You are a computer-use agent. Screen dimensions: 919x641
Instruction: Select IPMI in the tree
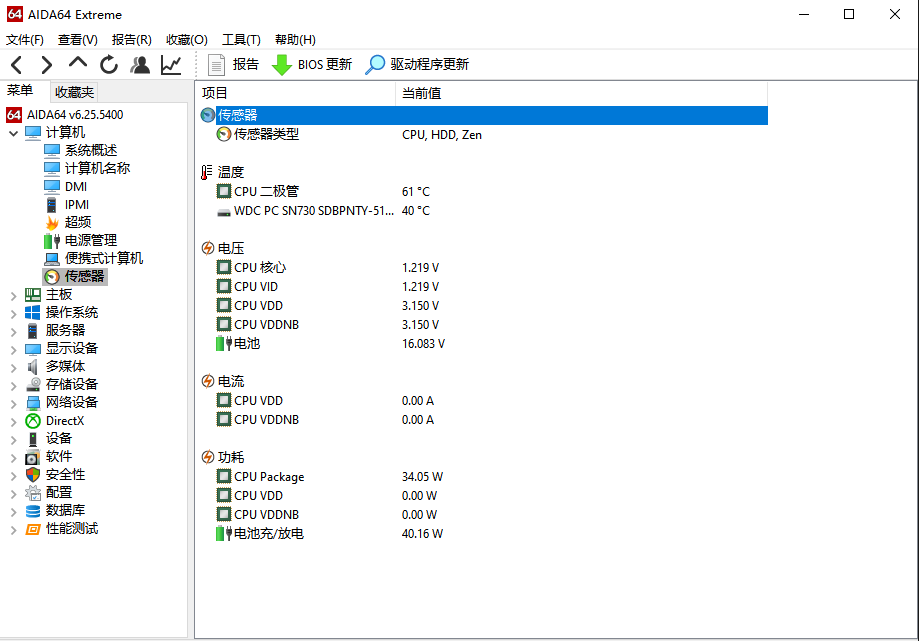67,204
